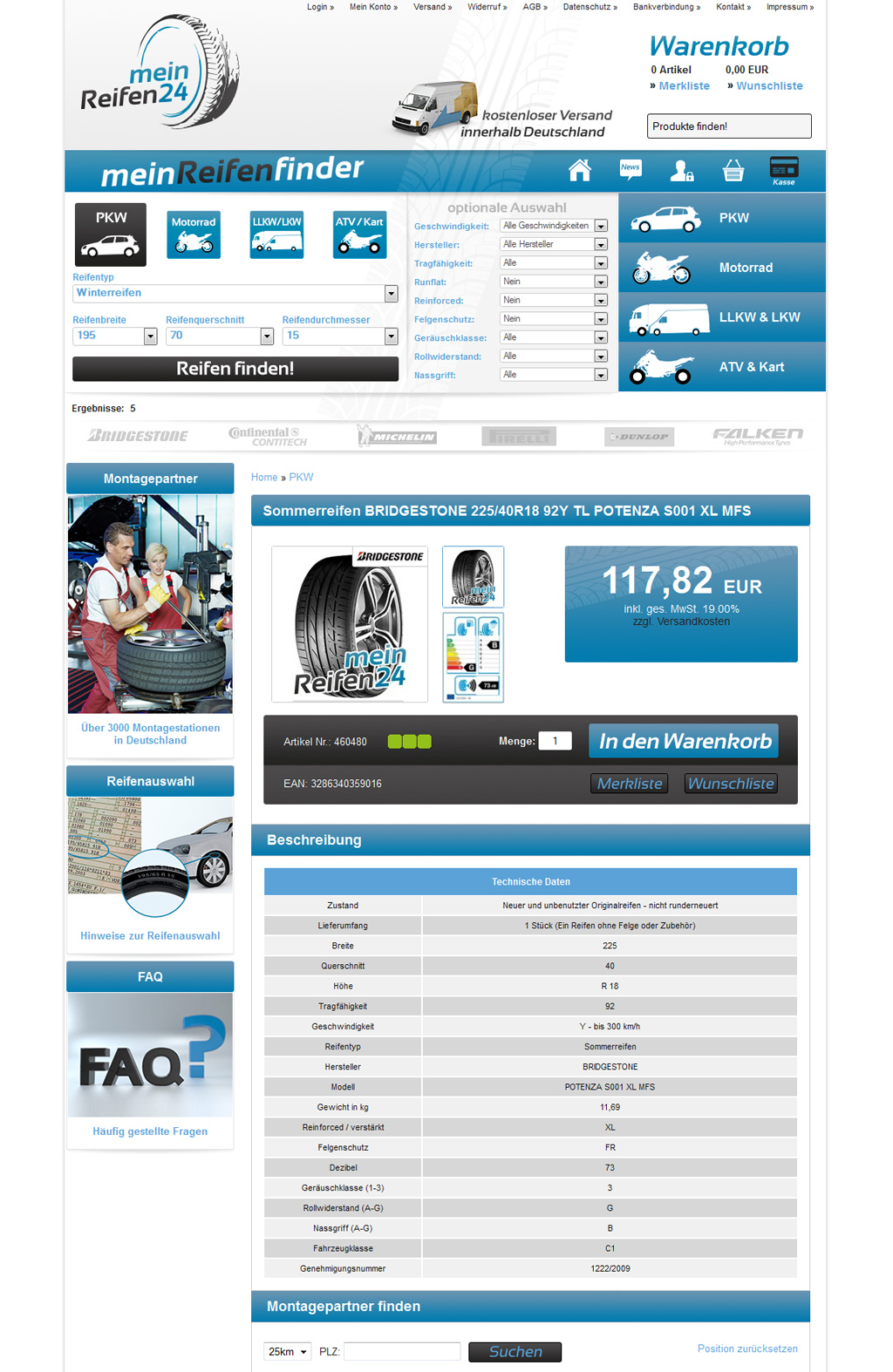The height and width of the screenshot is (1372, 893).
Task: Open Bankverbindung in the top menu
Action: [x=666, y=7]
